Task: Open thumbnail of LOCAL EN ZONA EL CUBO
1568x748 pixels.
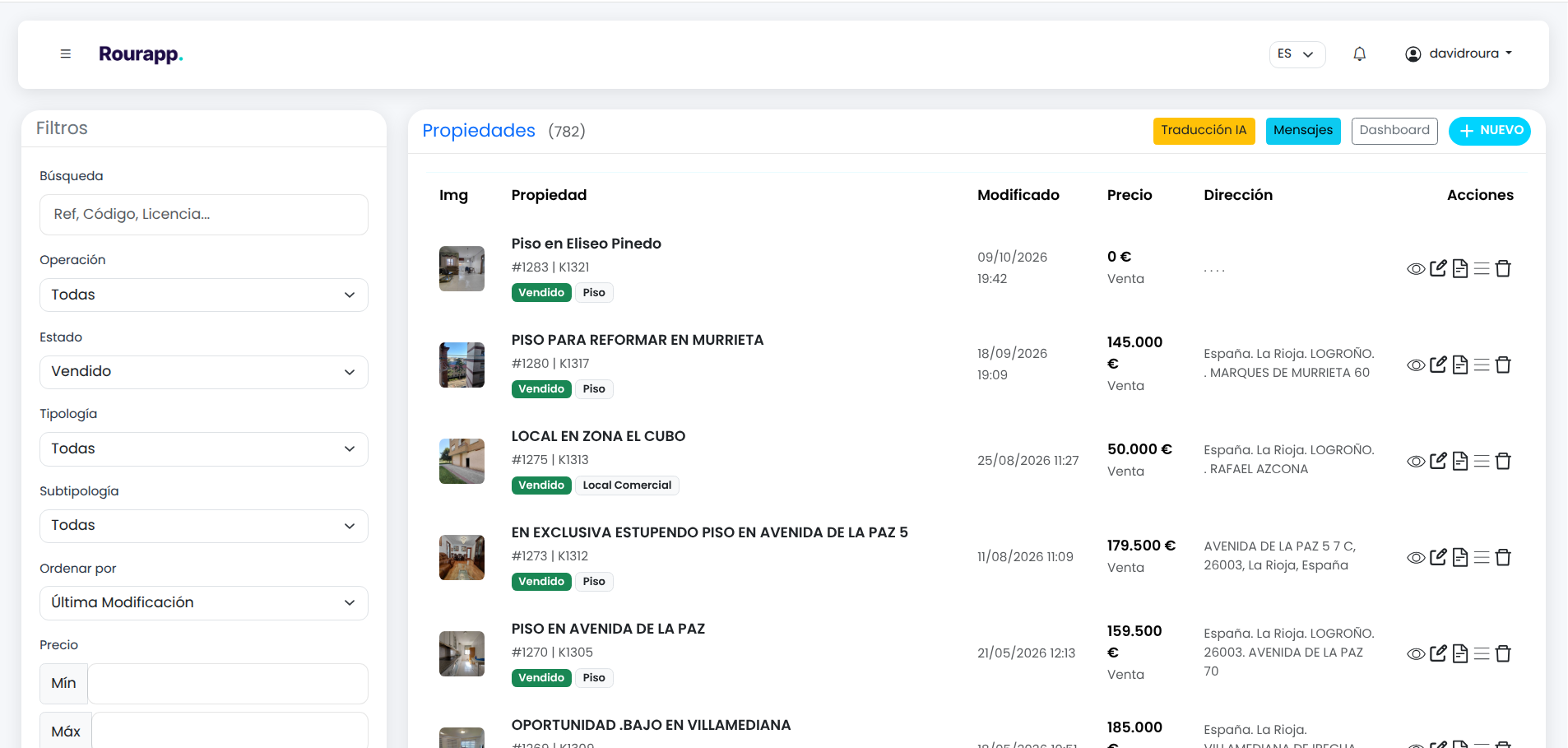Action: click(462, 461)
